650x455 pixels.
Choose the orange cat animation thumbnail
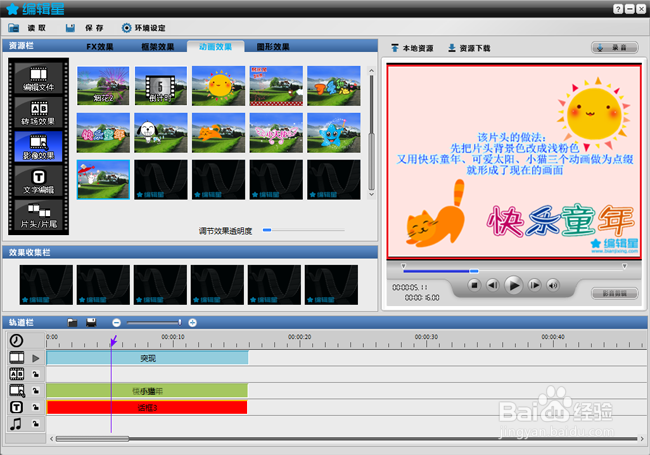(x=218, y=133)
